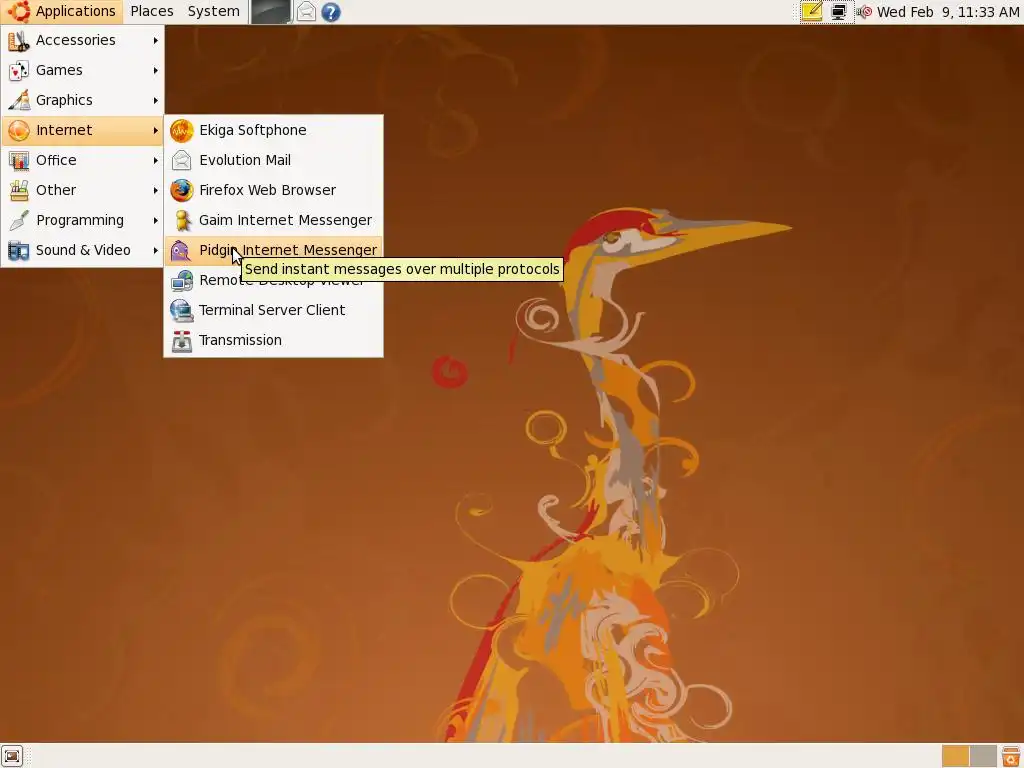The image size is (1024, 768).
Task: Expand the Graphics submenu
Action: 82,100
